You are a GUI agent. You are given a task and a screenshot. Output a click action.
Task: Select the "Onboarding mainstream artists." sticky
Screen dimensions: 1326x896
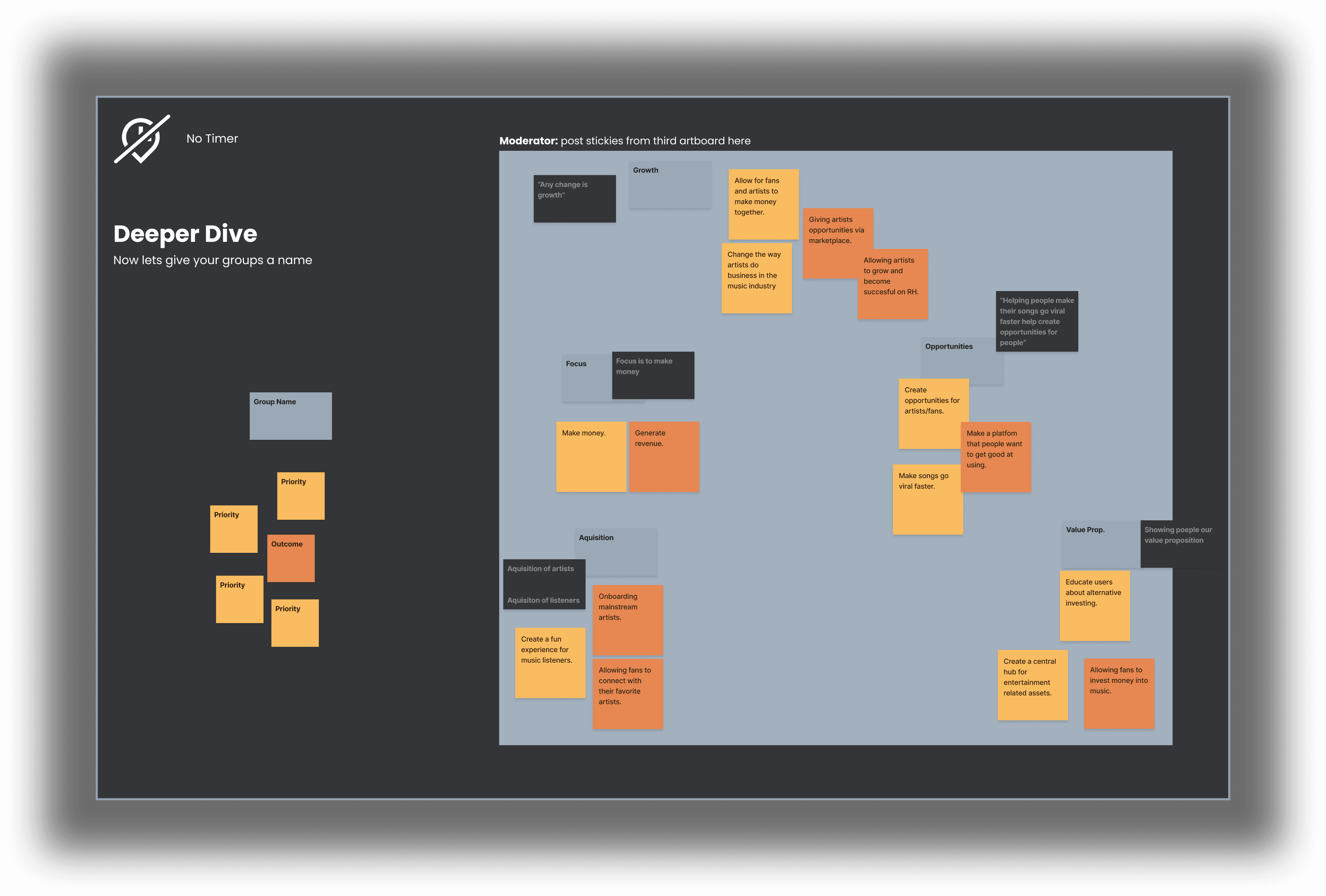(628, 620)
